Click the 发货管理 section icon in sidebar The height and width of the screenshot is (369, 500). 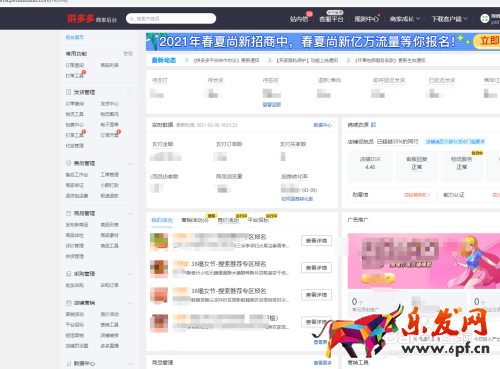(x=69, y=92)
